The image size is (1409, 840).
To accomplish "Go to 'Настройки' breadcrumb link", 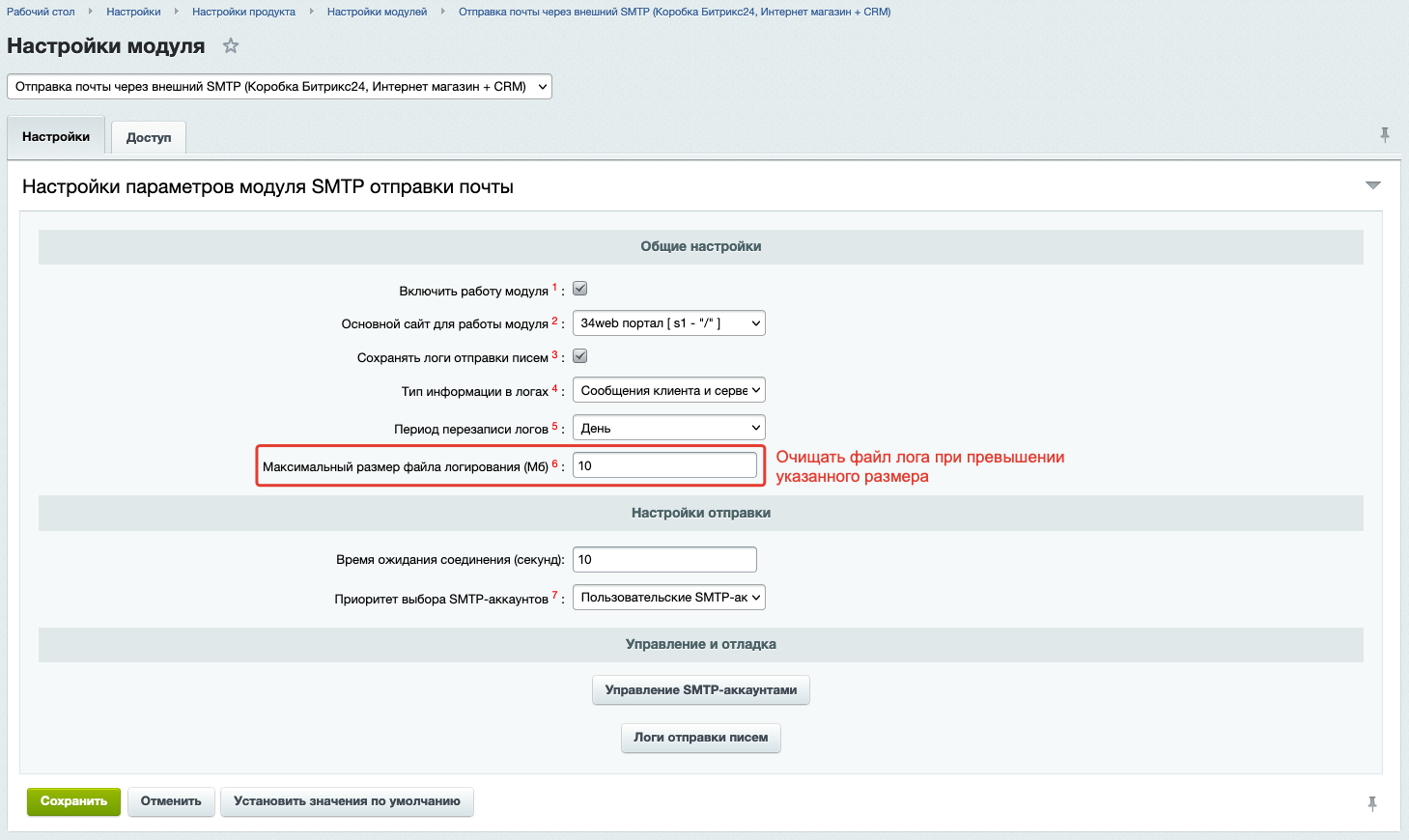I will [x=133, y=12].
